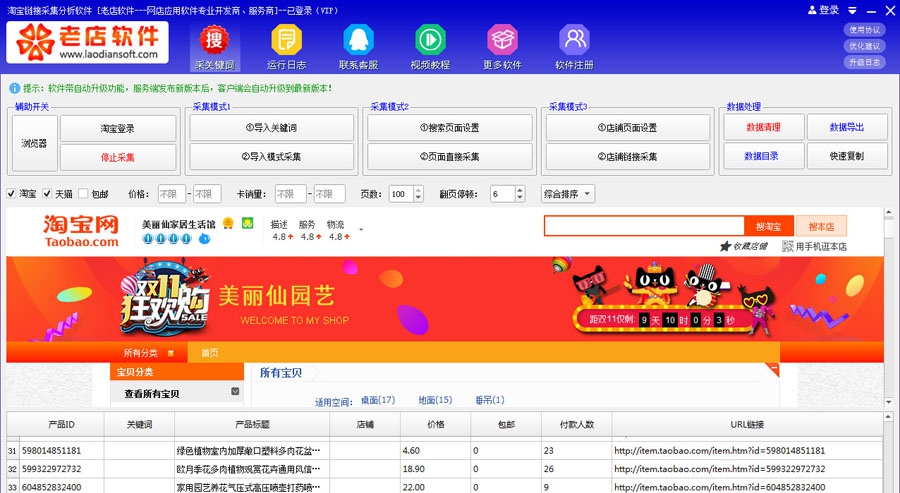Viewport: 900px width, 493px height.
Task: Click the ②页面直接采集 button
Action: point(449,157)
